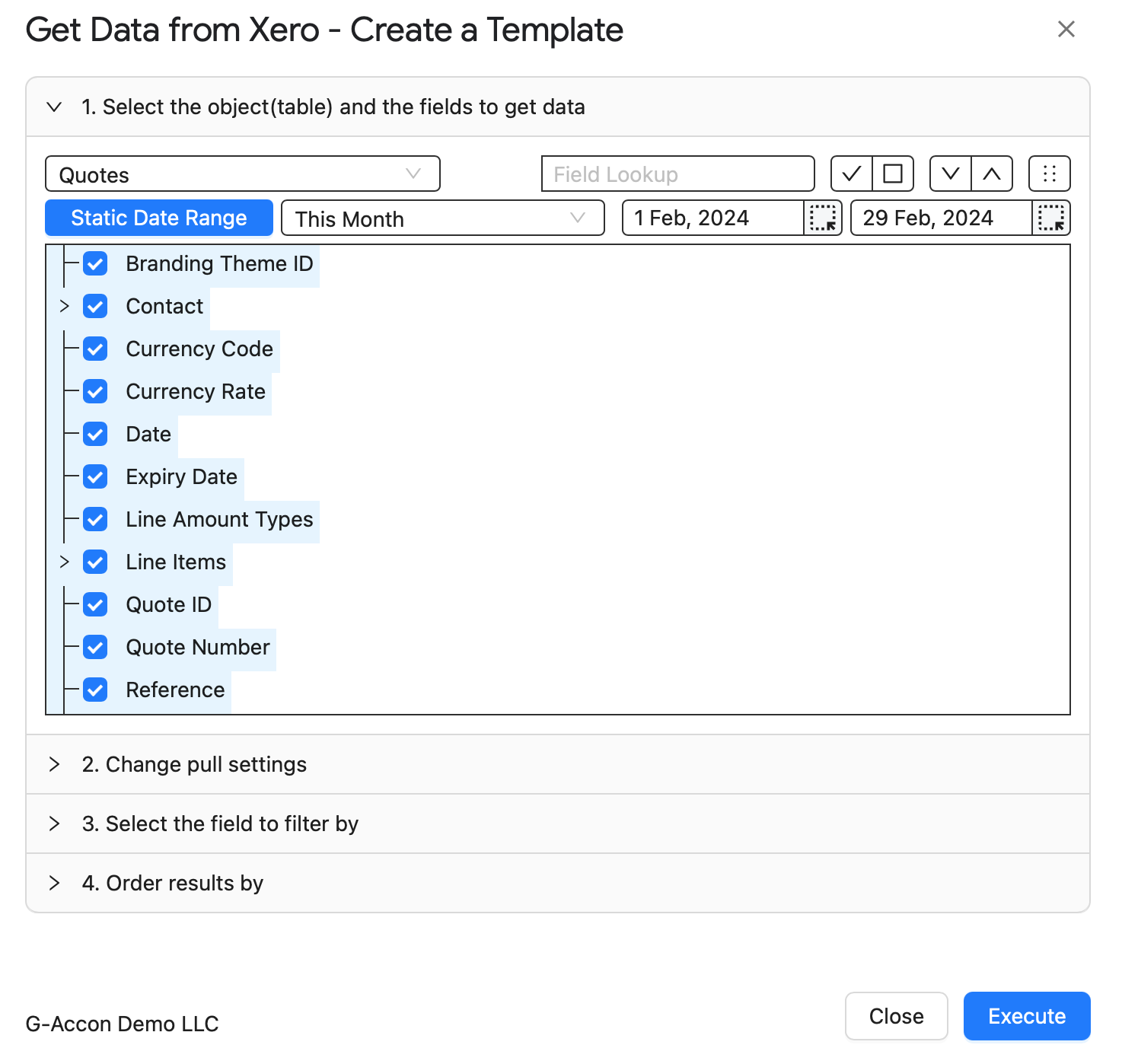This screenshot has width=1122, height=1064.
Task: Select the Quote Number label
Action: point(198,647)
